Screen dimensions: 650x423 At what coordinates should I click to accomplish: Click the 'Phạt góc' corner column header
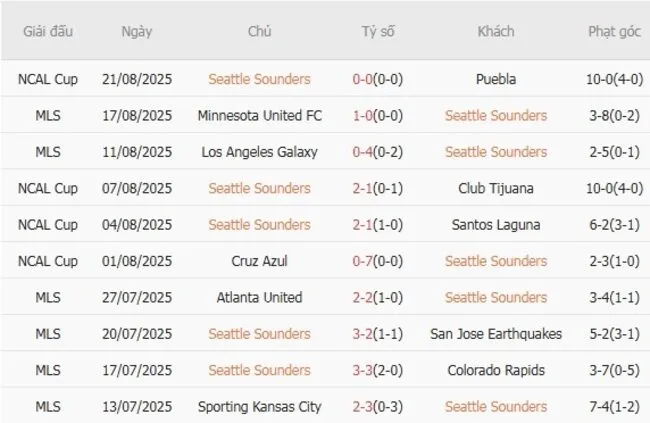(614, 32)
